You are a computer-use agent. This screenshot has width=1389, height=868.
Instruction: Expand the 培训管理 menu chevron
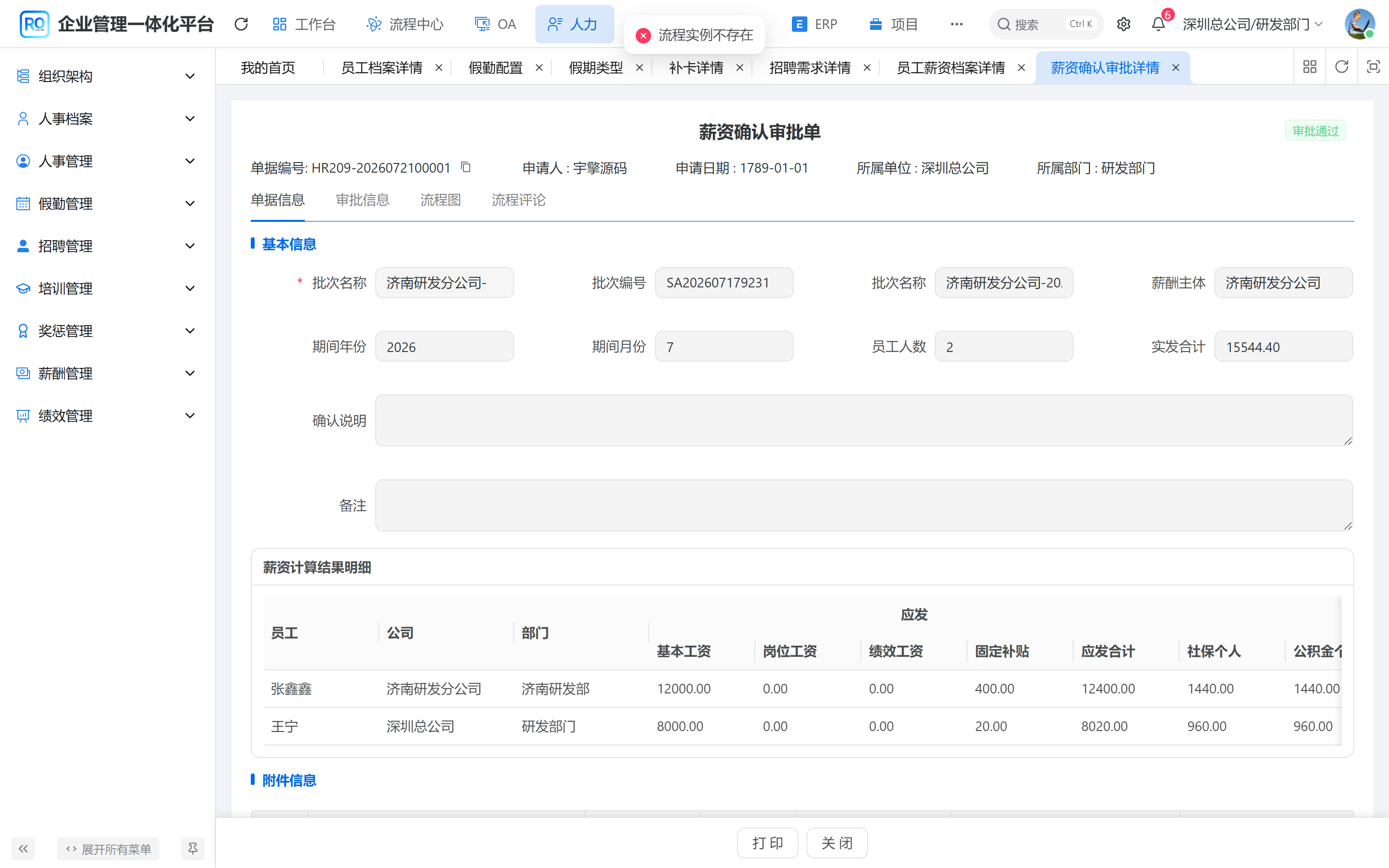[x=190, y=289]
